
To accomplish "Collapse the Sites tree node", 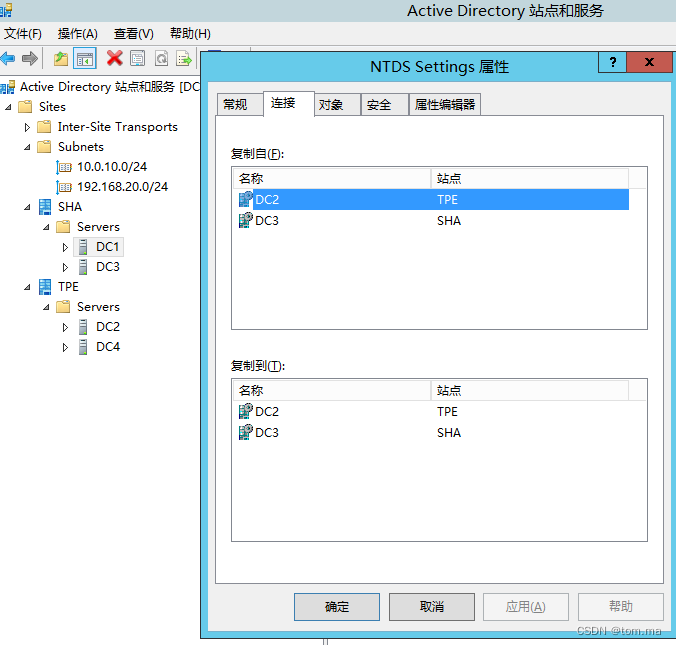I will tap(8, 107).
